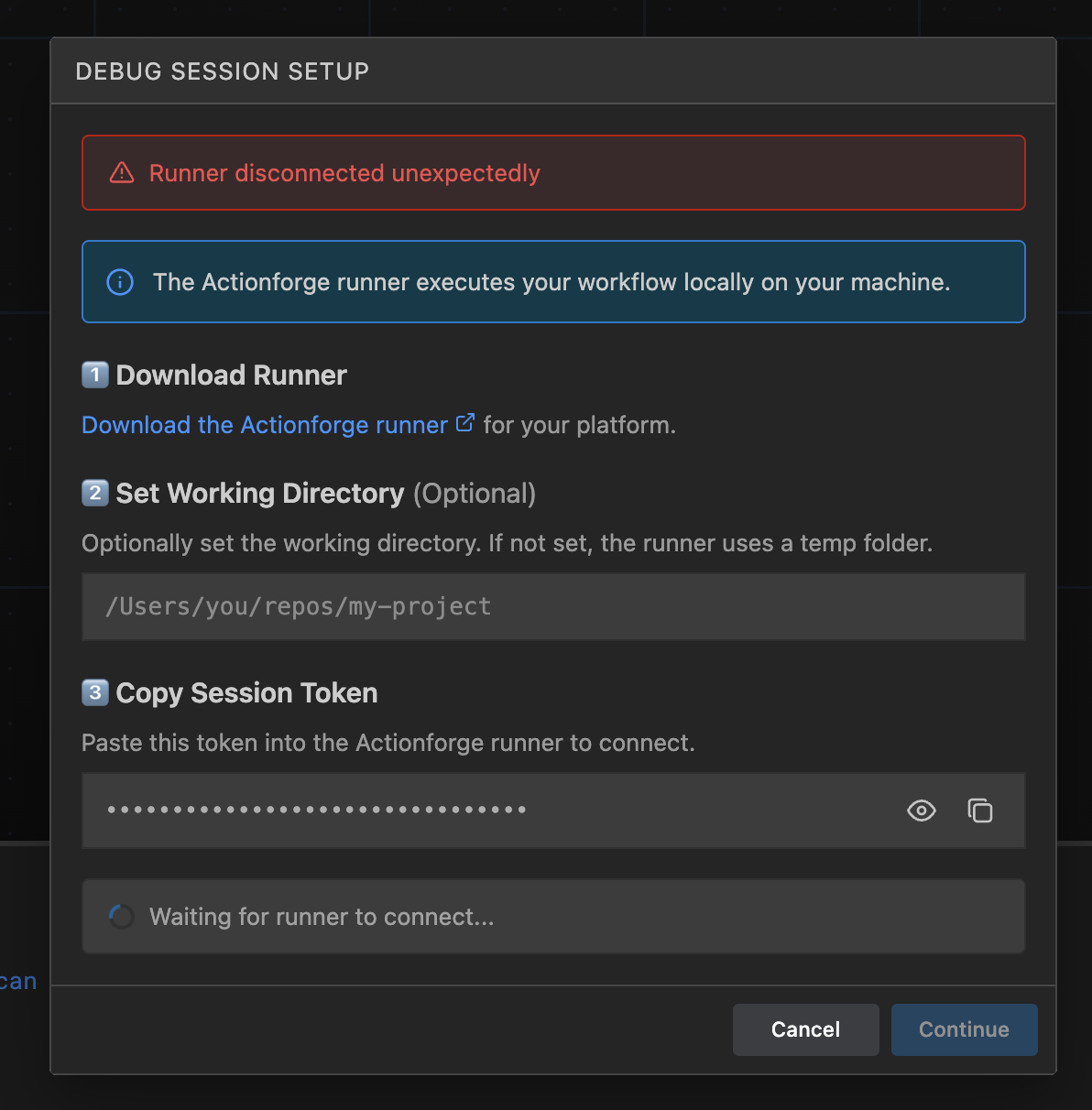Reveal the session token with eye icon

pos(921,811)
